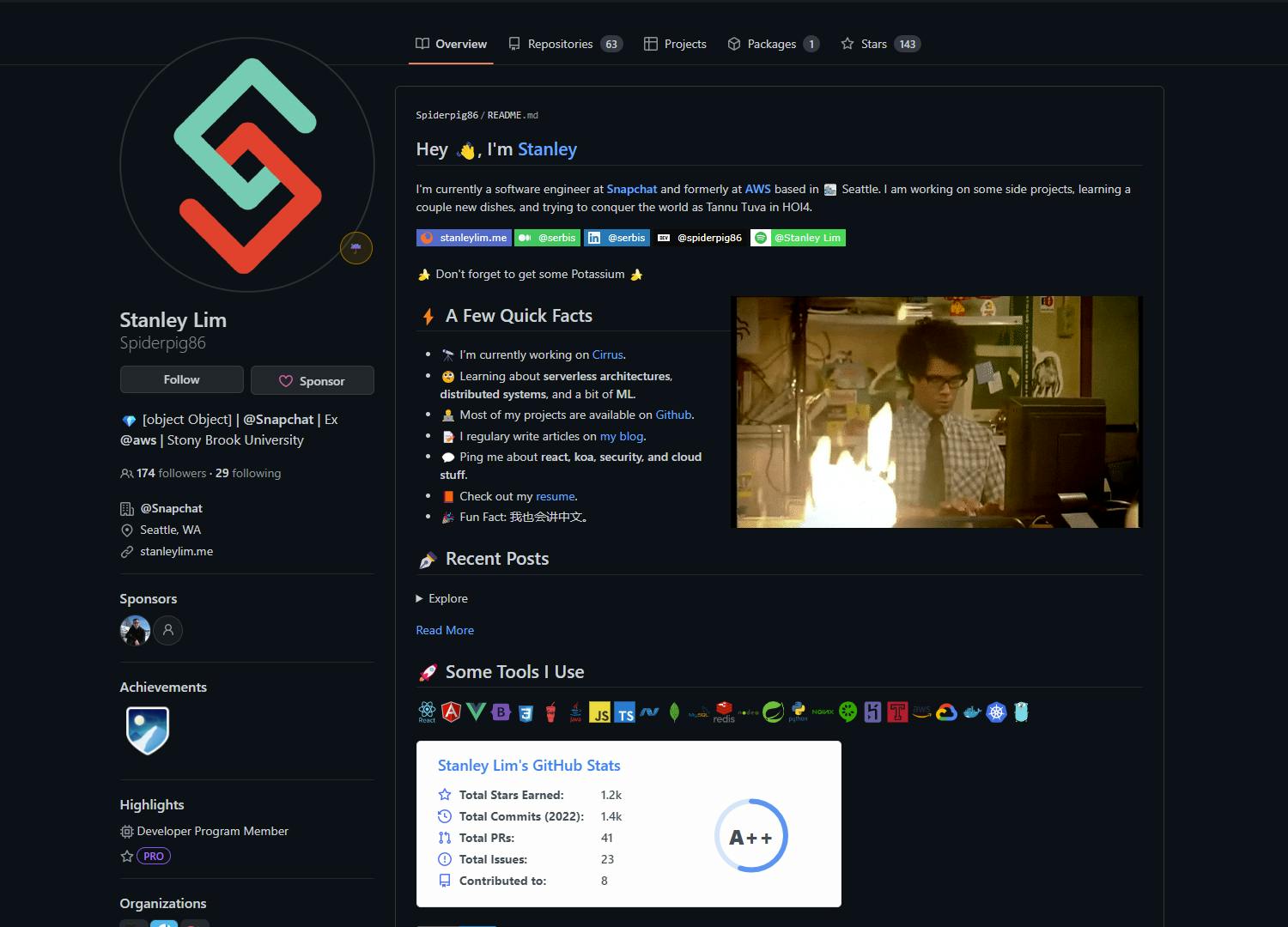View the 29 following list
Viewport: 1288px width, 927px height.
pyautogui.click(x=248, y=473)
